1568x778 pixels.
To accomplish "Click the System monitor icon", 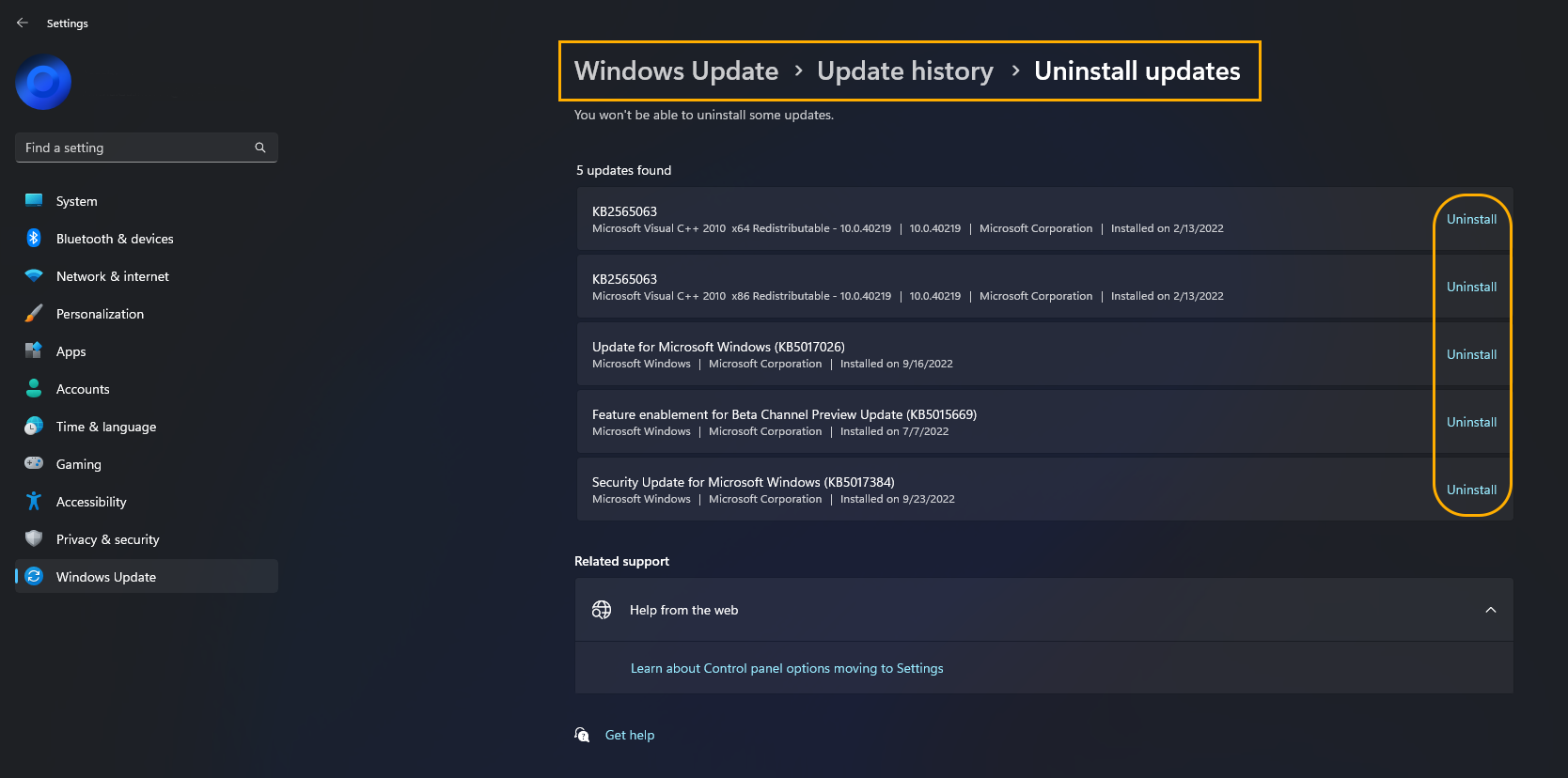I will coord(34,200).
